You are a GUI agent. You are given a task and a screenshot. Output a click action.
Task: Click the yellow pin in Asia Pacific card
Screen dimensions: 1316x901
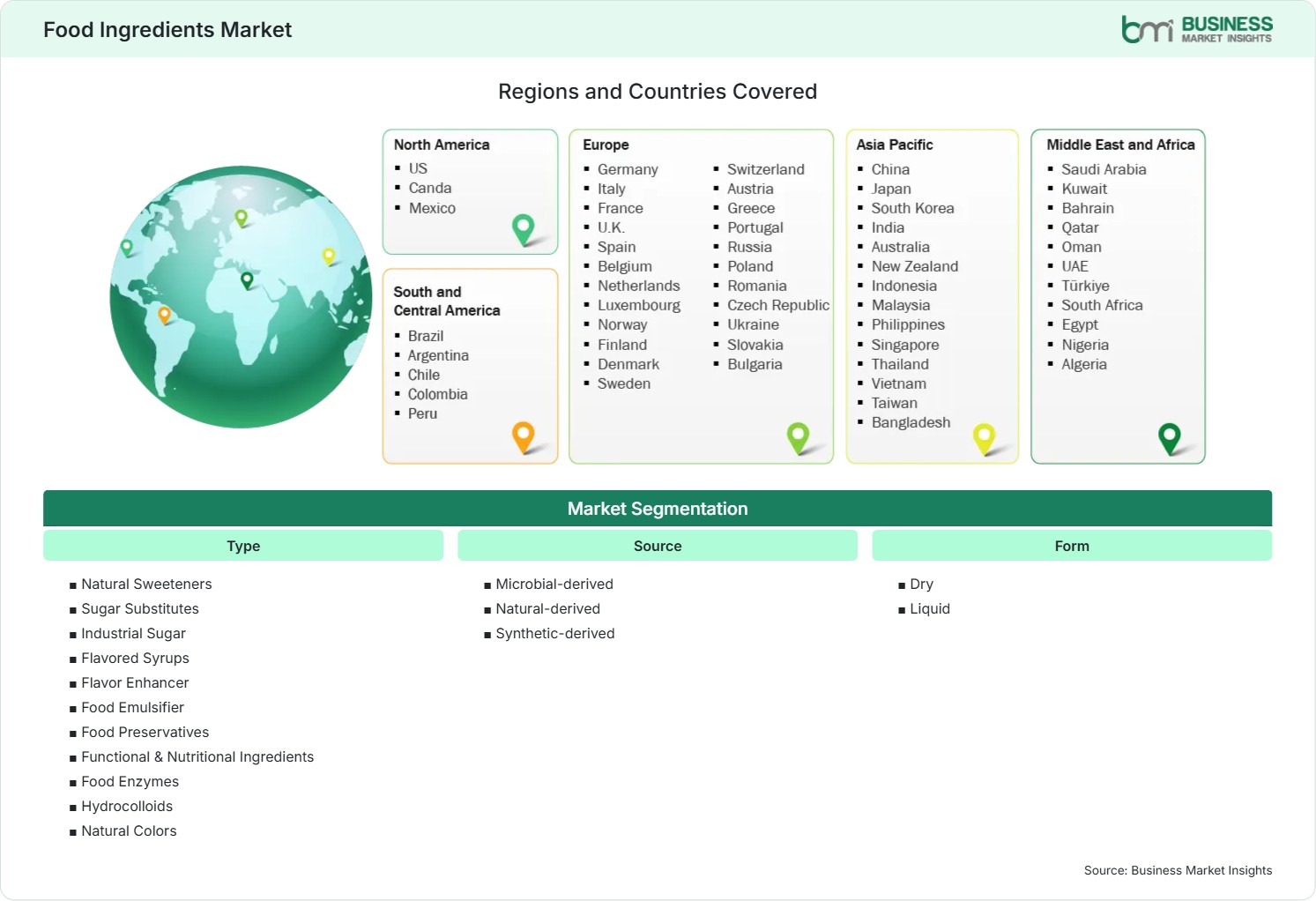984,439
